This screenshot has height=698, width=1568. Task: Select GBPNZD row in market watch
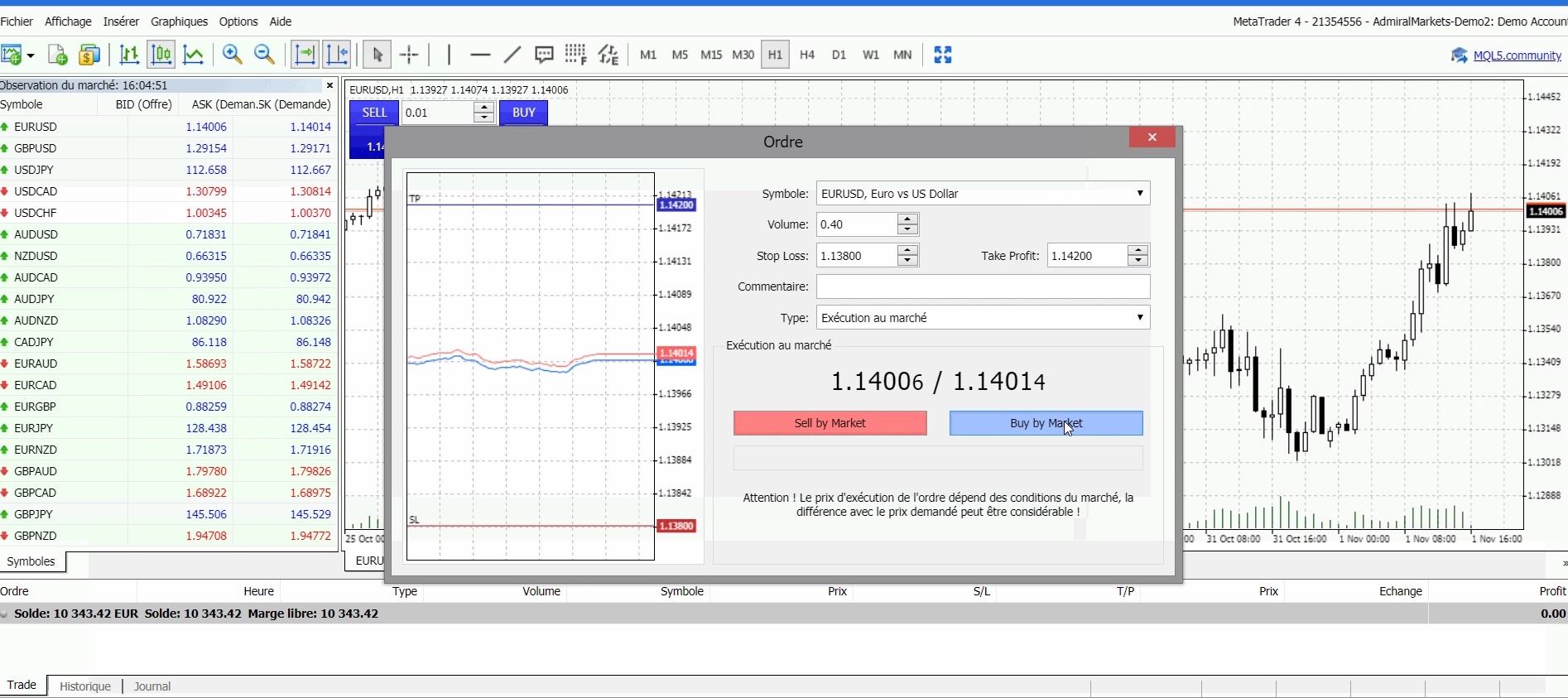click(168, 536)
